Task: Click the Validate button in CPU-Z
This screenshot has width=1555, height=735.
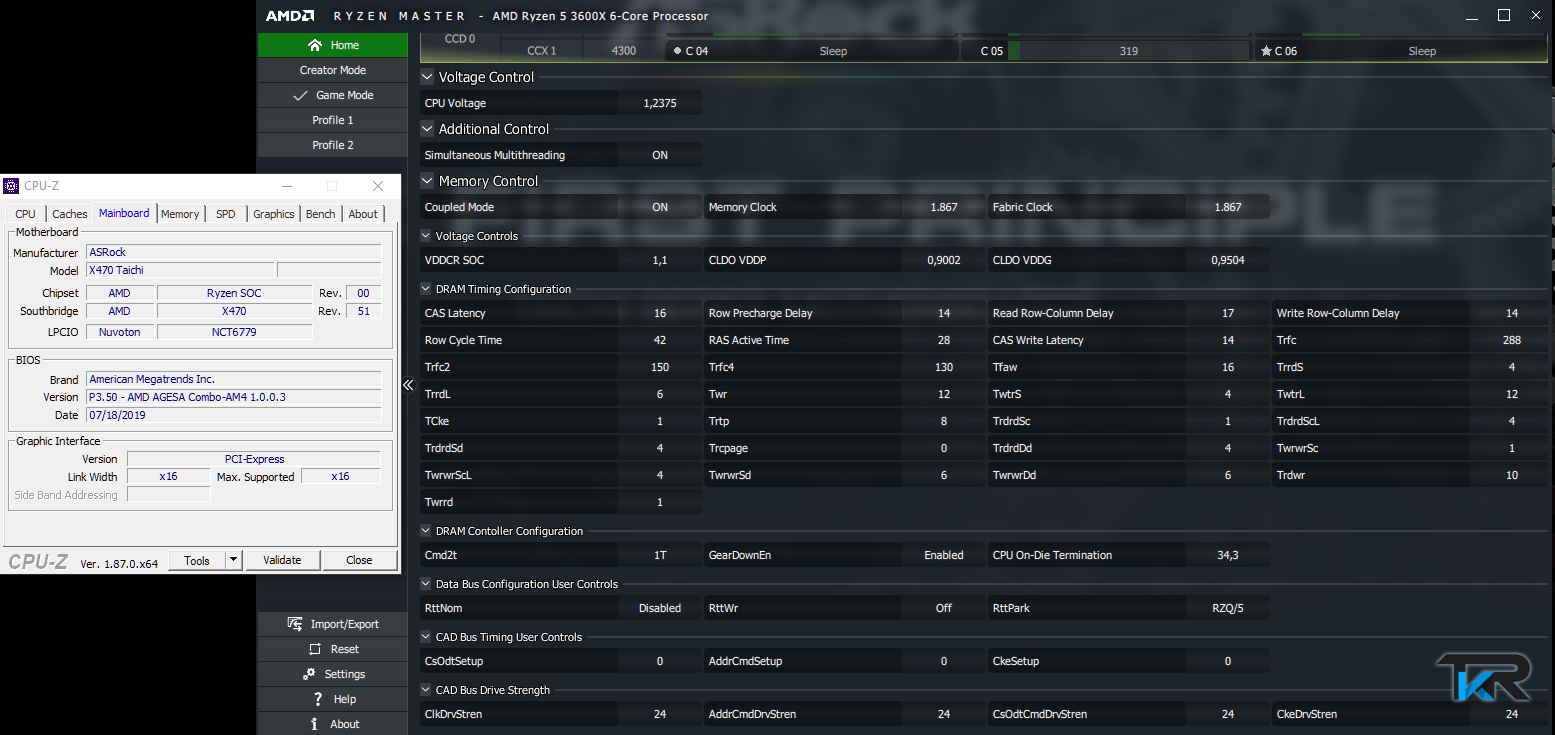Action: click(x=282, y=560)
